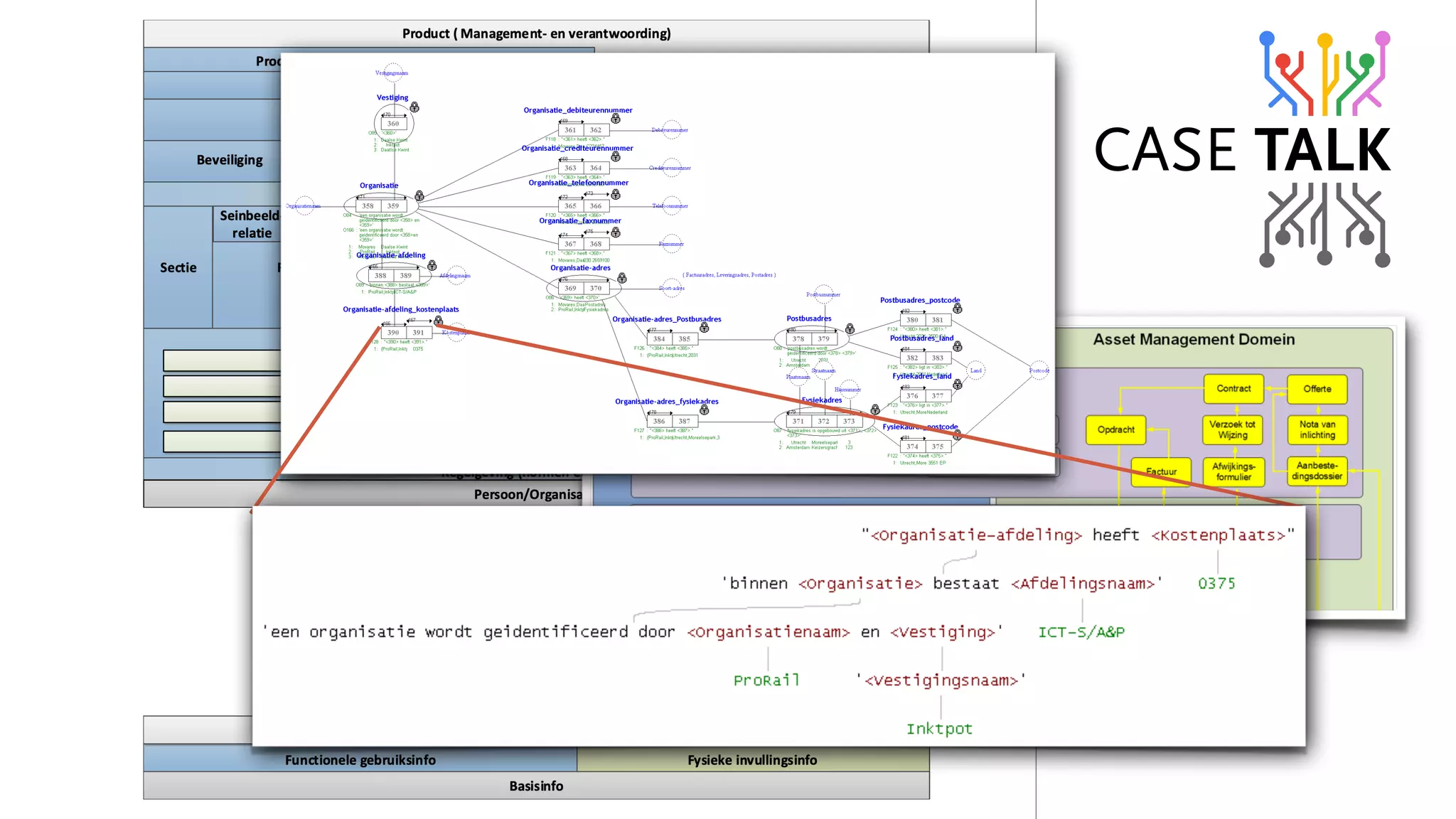Click the Contract box in Asset Management Domein
The image size is (1456, 819).
pos(1233,389)
